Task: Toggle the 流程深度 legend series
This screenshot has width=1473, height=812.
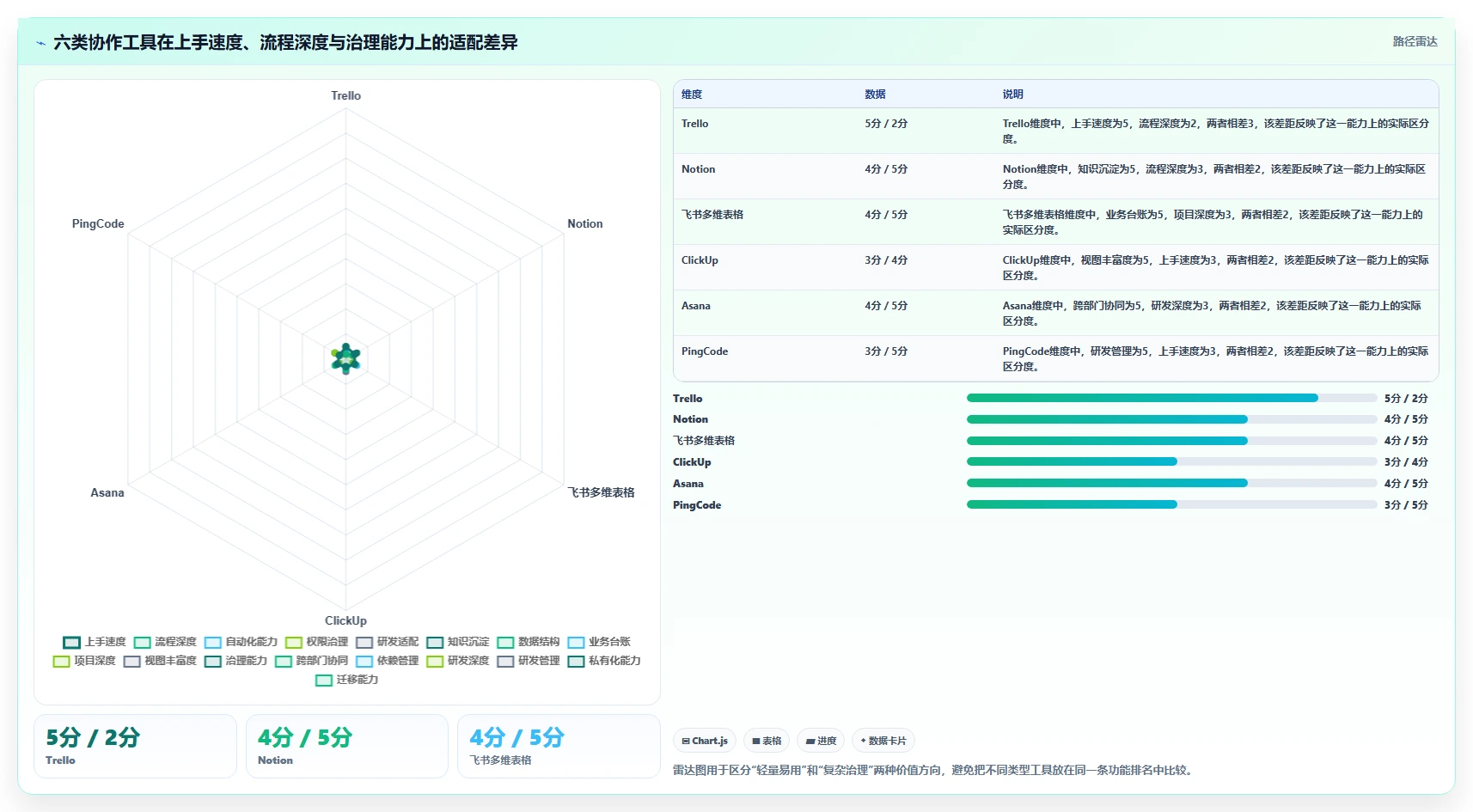Action: click(165, 642)
